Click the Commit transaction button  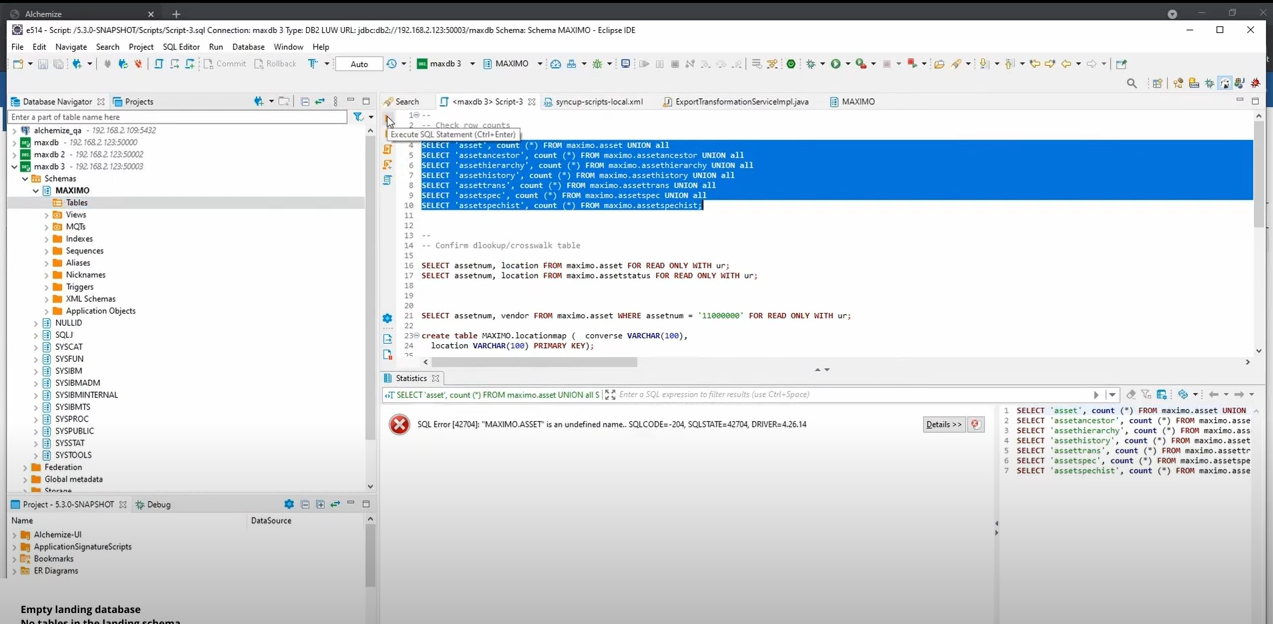click(x=223, y=64)
